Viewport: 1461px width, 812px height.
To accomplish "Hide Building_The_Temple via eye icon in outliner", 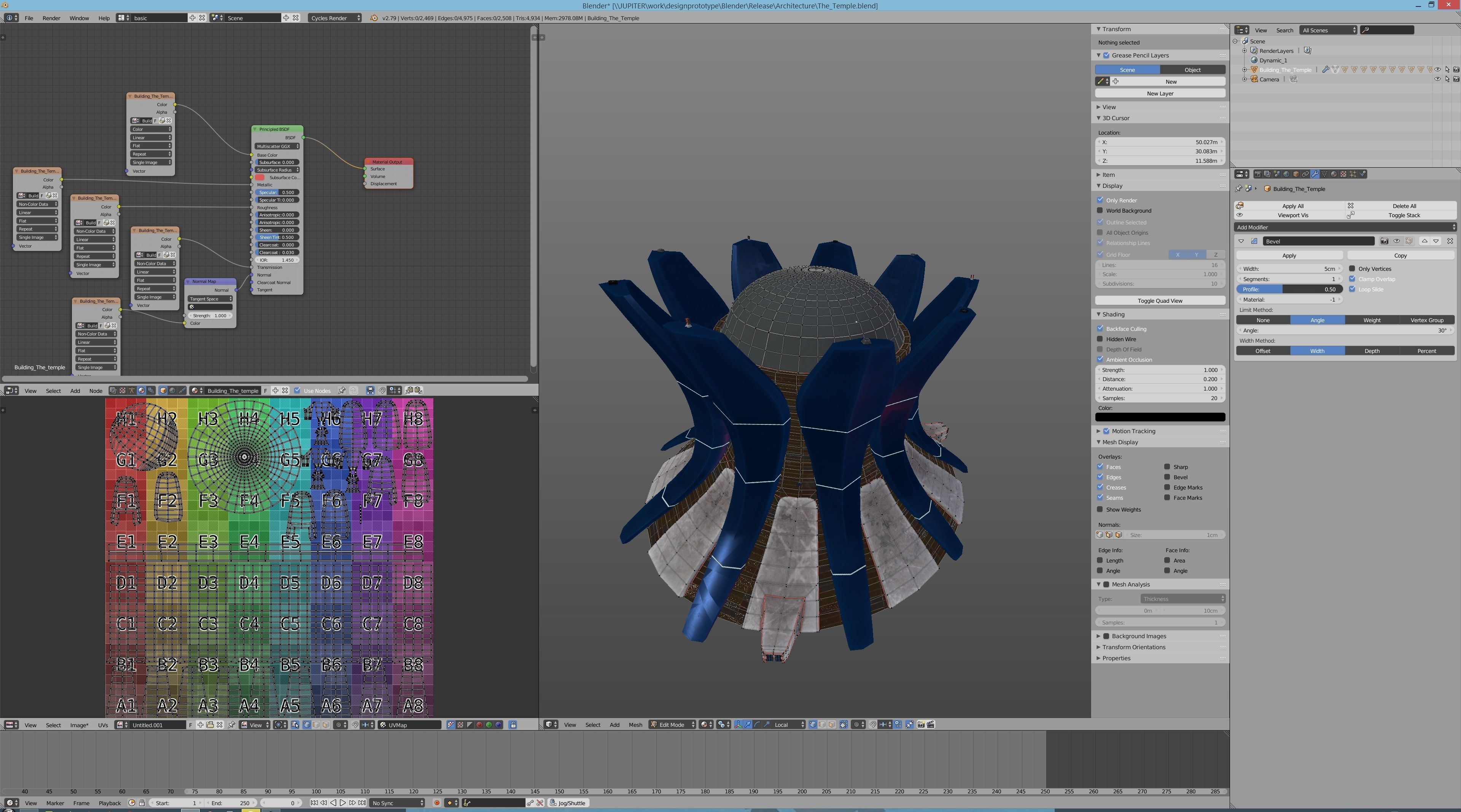I will [1437, 70].
